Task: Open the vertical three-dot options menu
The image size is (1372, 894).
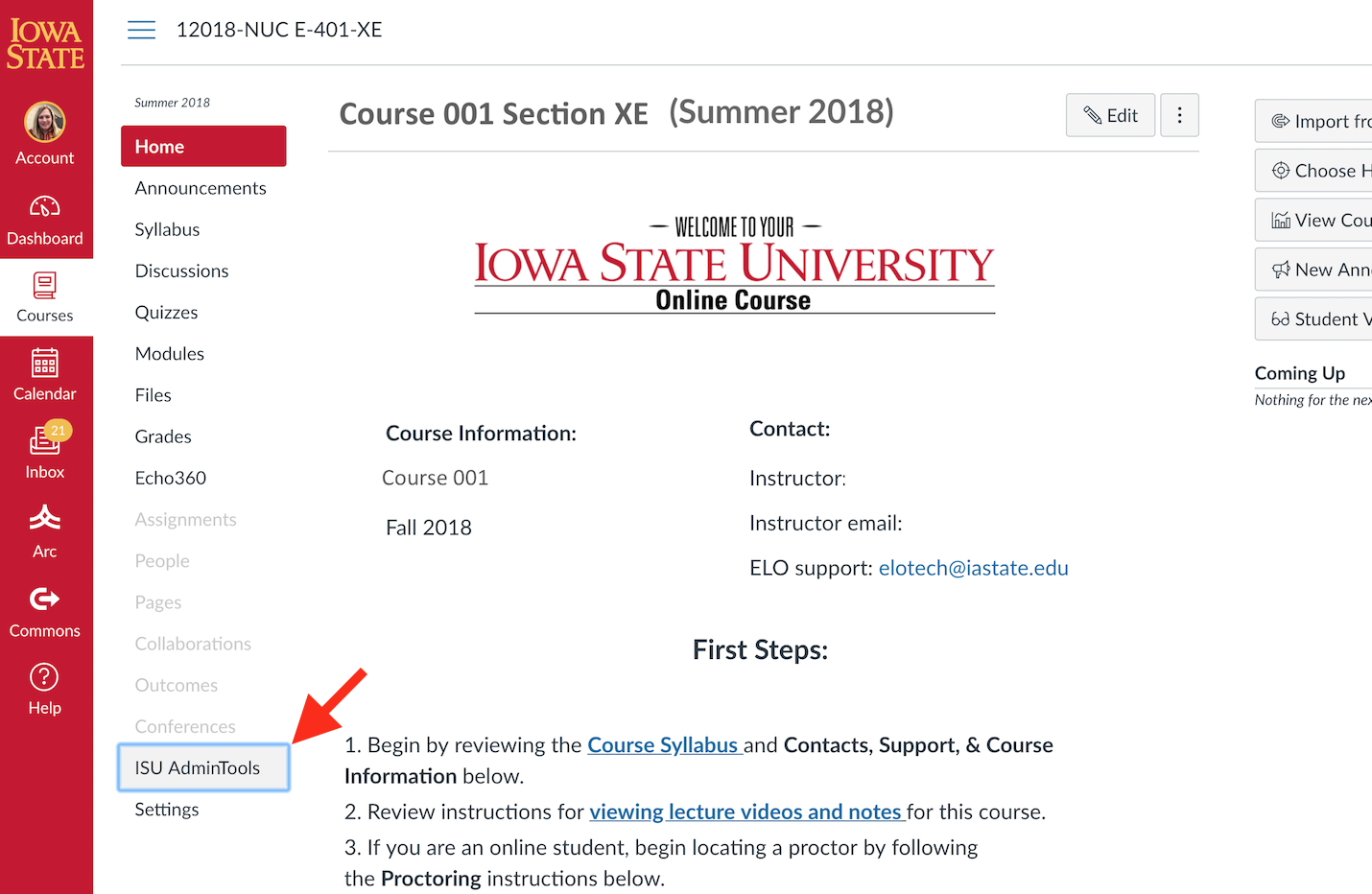Action: coord(1179,115)
